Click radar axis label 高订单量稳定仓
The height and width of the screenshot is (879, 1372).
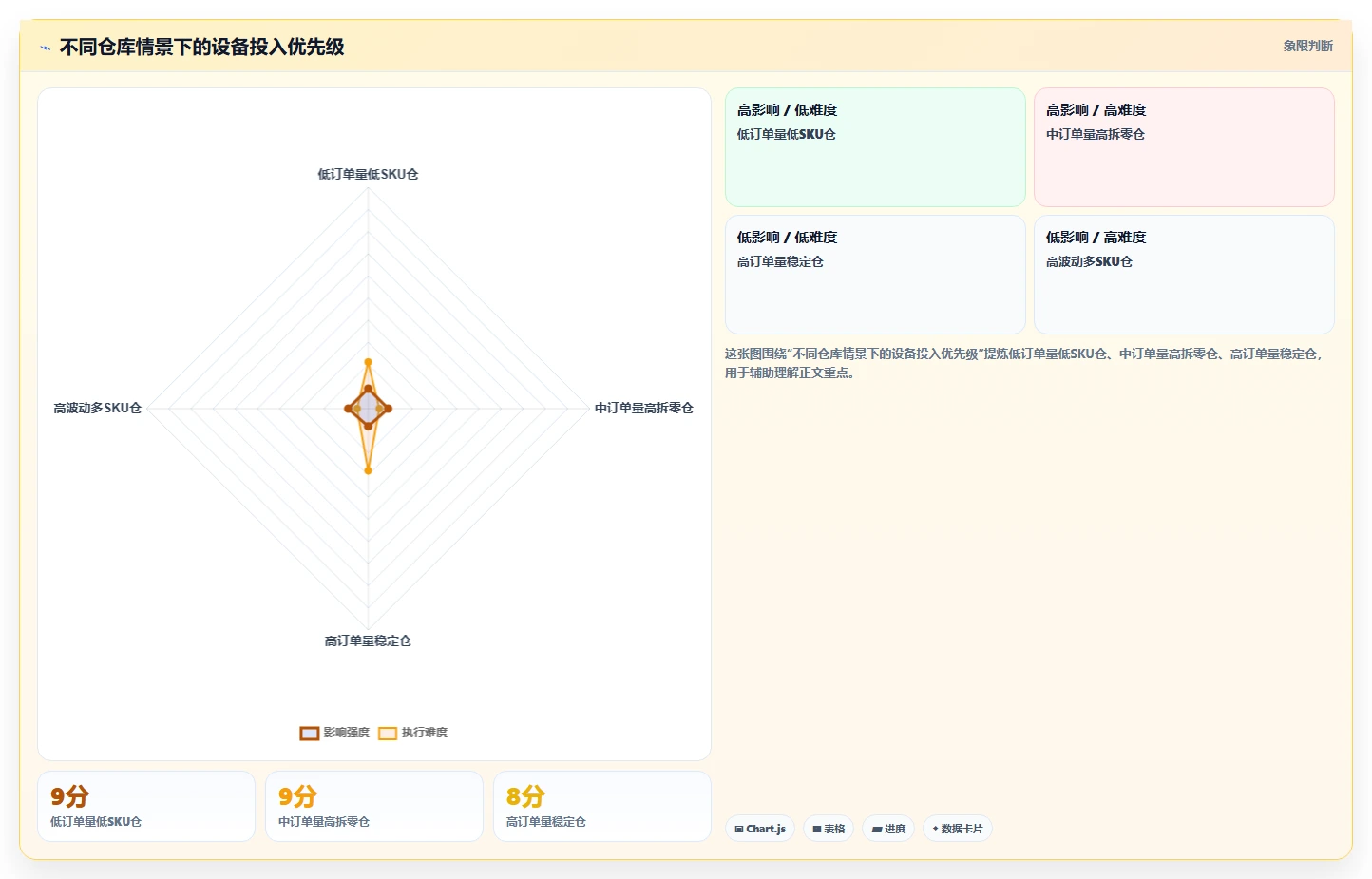click(x=368, y=640)
